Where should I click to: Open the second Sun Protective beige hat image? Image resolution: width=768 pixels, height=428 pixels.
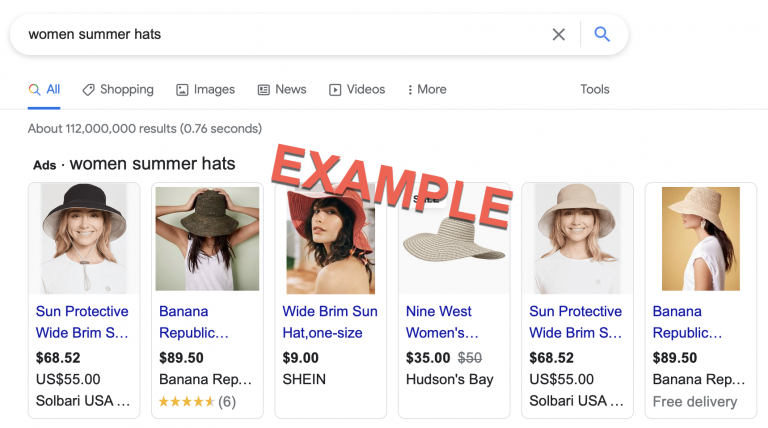(577, 238)
